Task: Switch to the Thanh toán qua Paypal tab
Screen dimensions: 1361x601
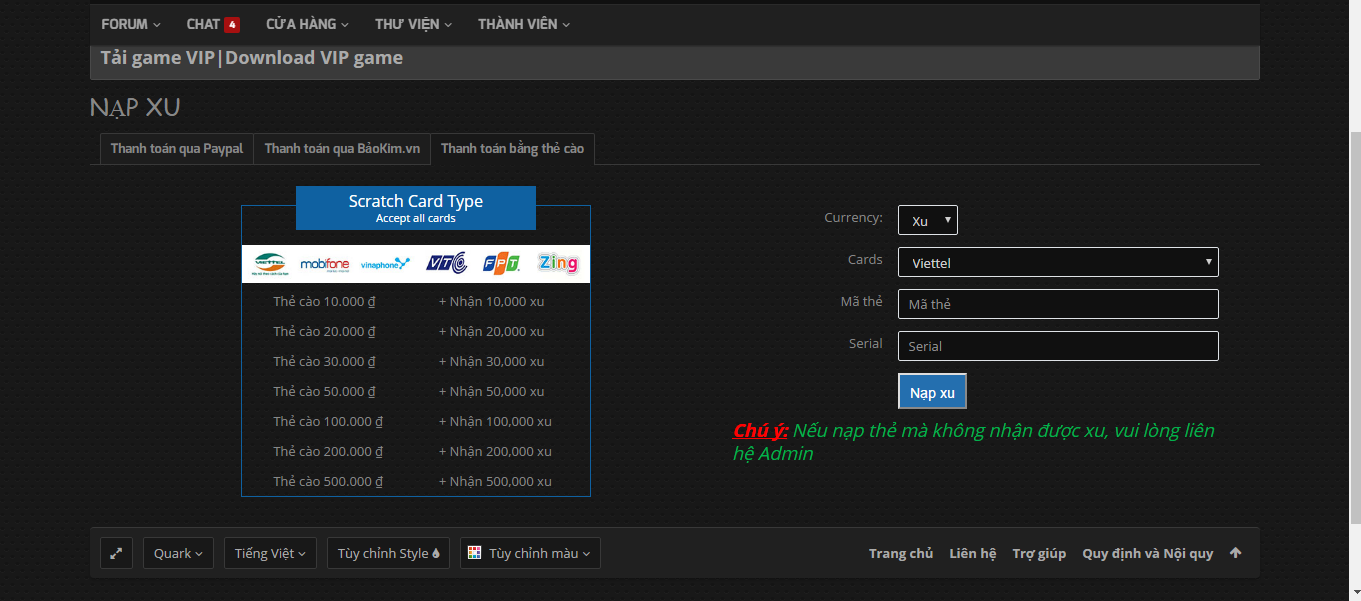Action: click(x=176, y=148)
